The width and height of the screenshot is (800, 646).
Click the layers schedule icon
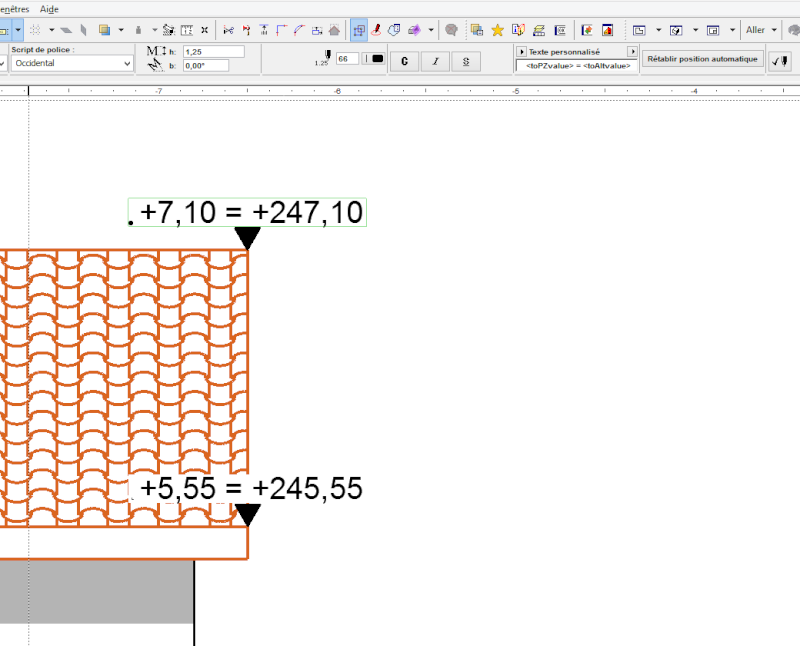pyautogui.click(x=539, y=30)
